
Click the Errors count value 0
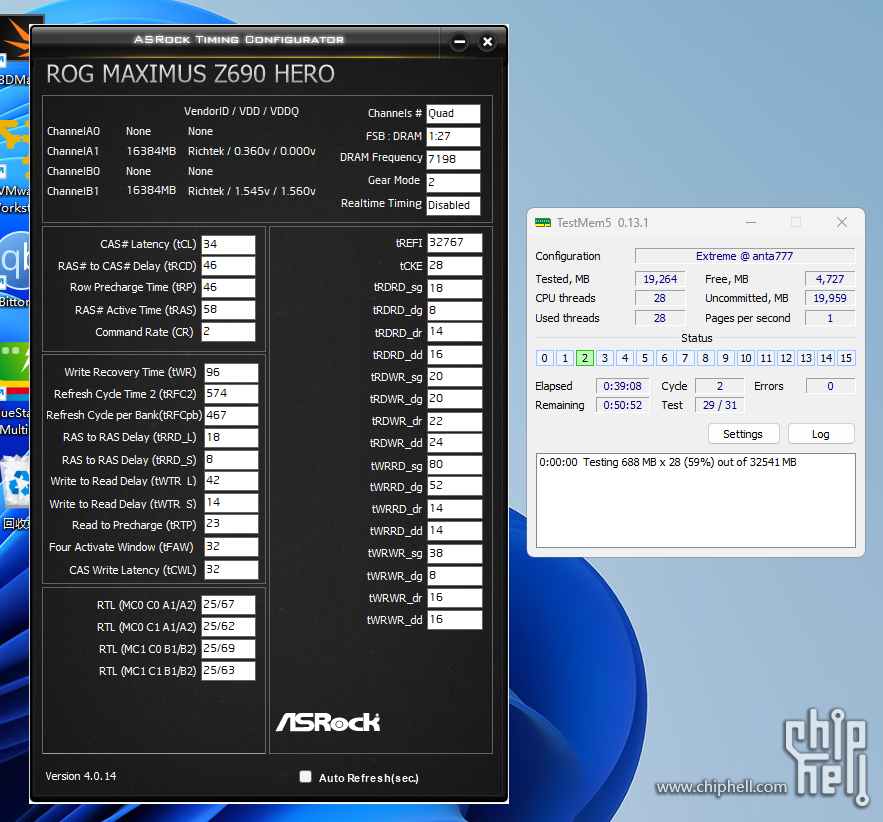(830, 386)
